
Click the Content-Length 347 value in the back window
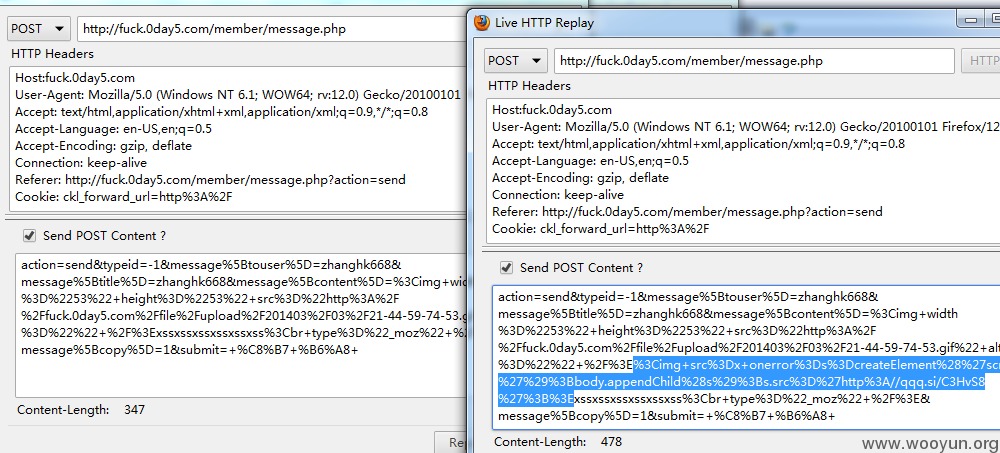pos(134,410)
